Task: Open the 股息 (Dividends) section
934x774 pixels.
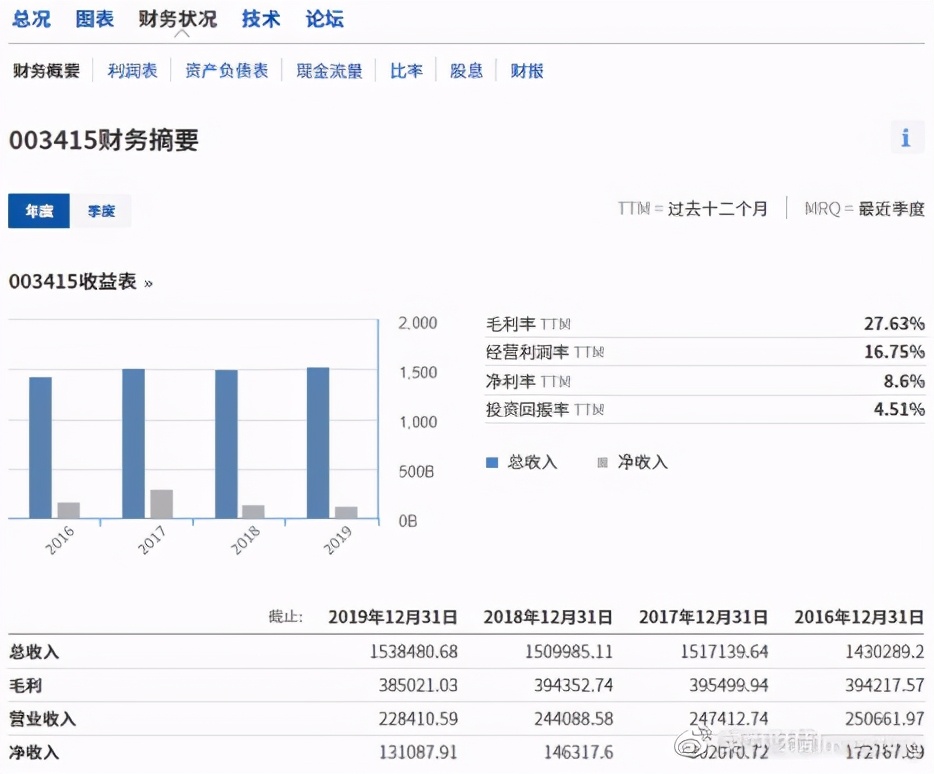Action: point(466,69)
